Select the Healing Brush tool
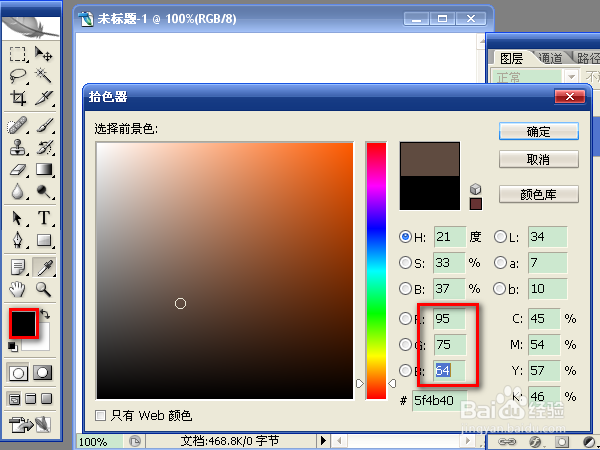 [x=18, y=125]
